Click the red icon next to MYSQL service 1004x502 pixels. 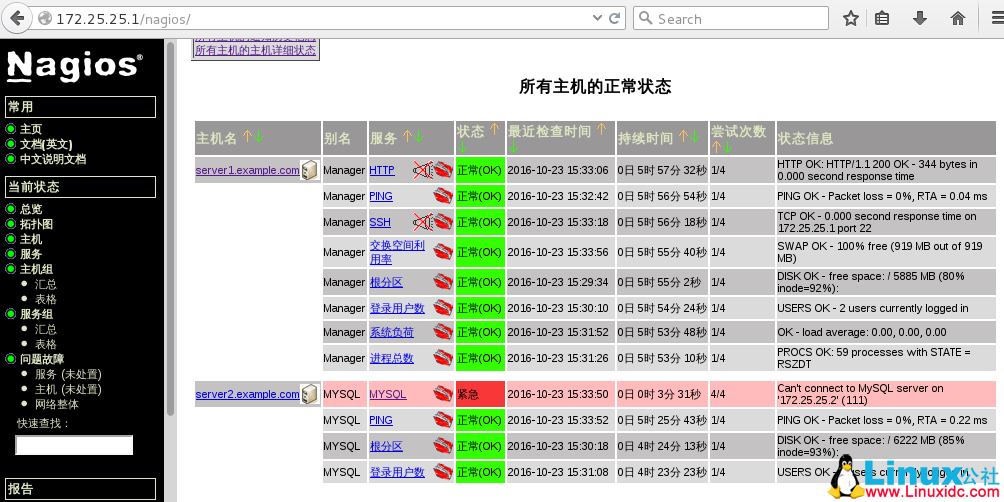[x=442, y=394]
